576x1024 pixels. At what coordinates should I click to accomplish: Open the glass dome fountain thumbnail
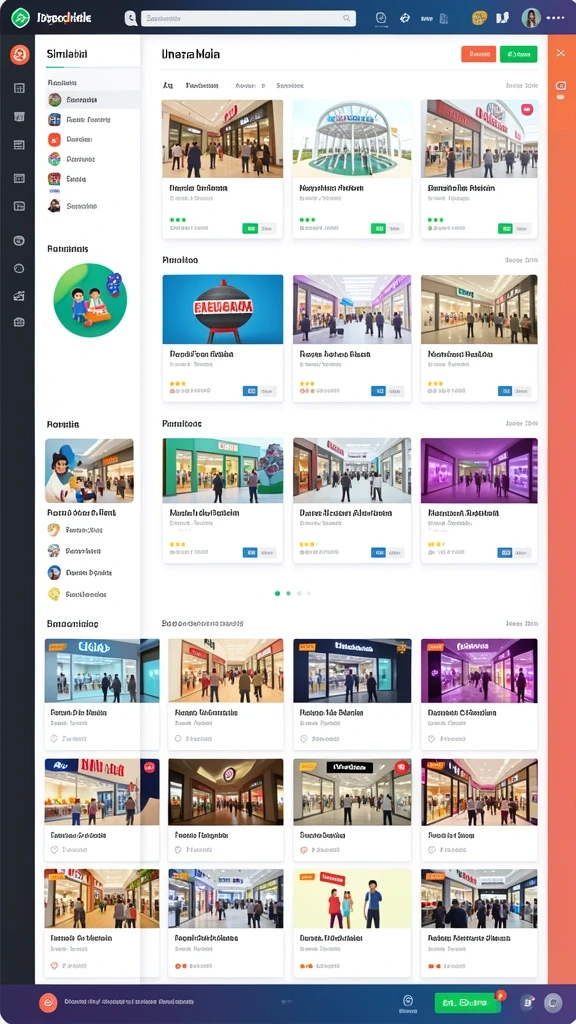pyautogui.click(x=352, y=138)
